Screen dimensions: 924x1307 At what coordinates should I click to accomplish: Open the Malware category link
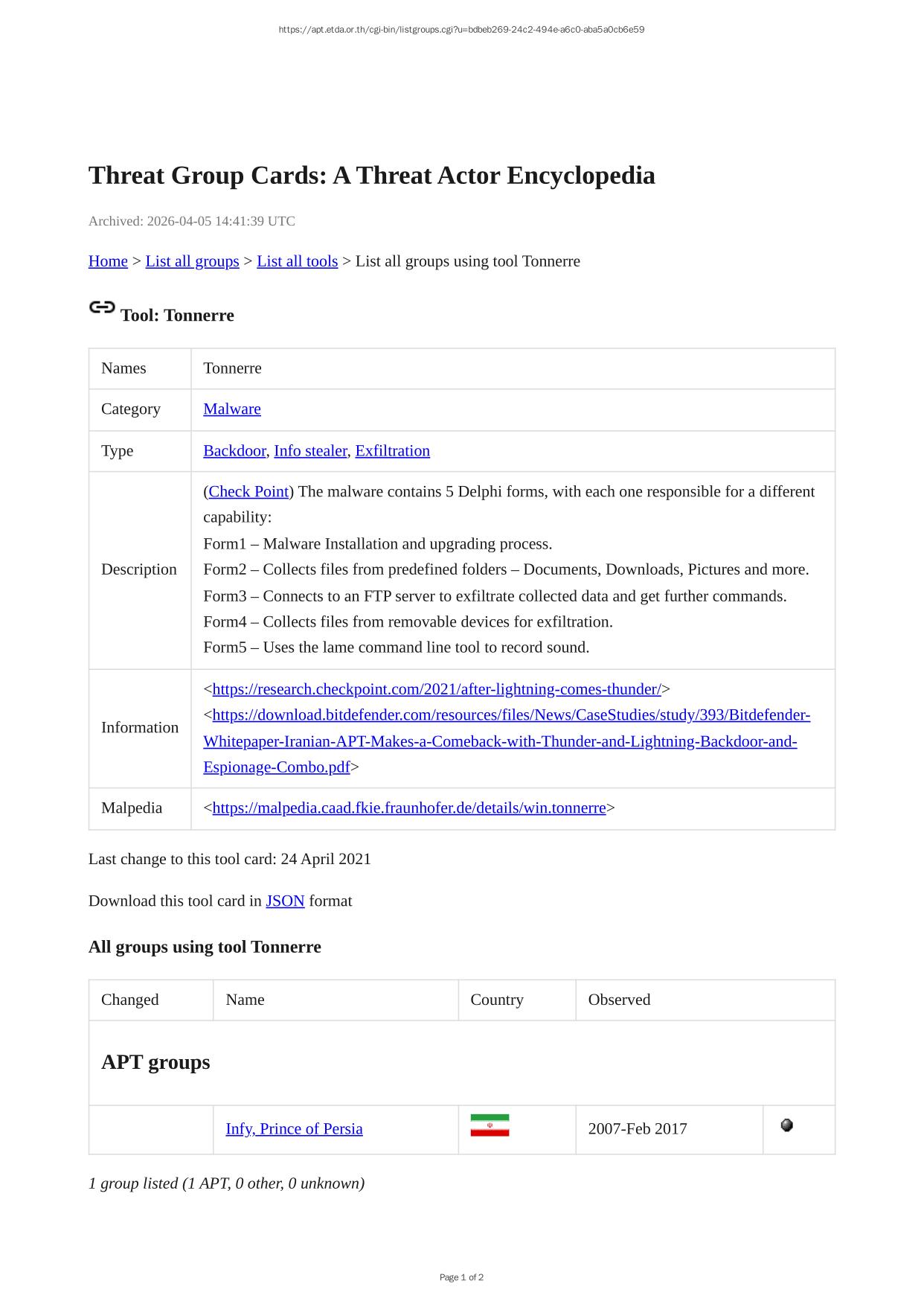tap(232, 409)
